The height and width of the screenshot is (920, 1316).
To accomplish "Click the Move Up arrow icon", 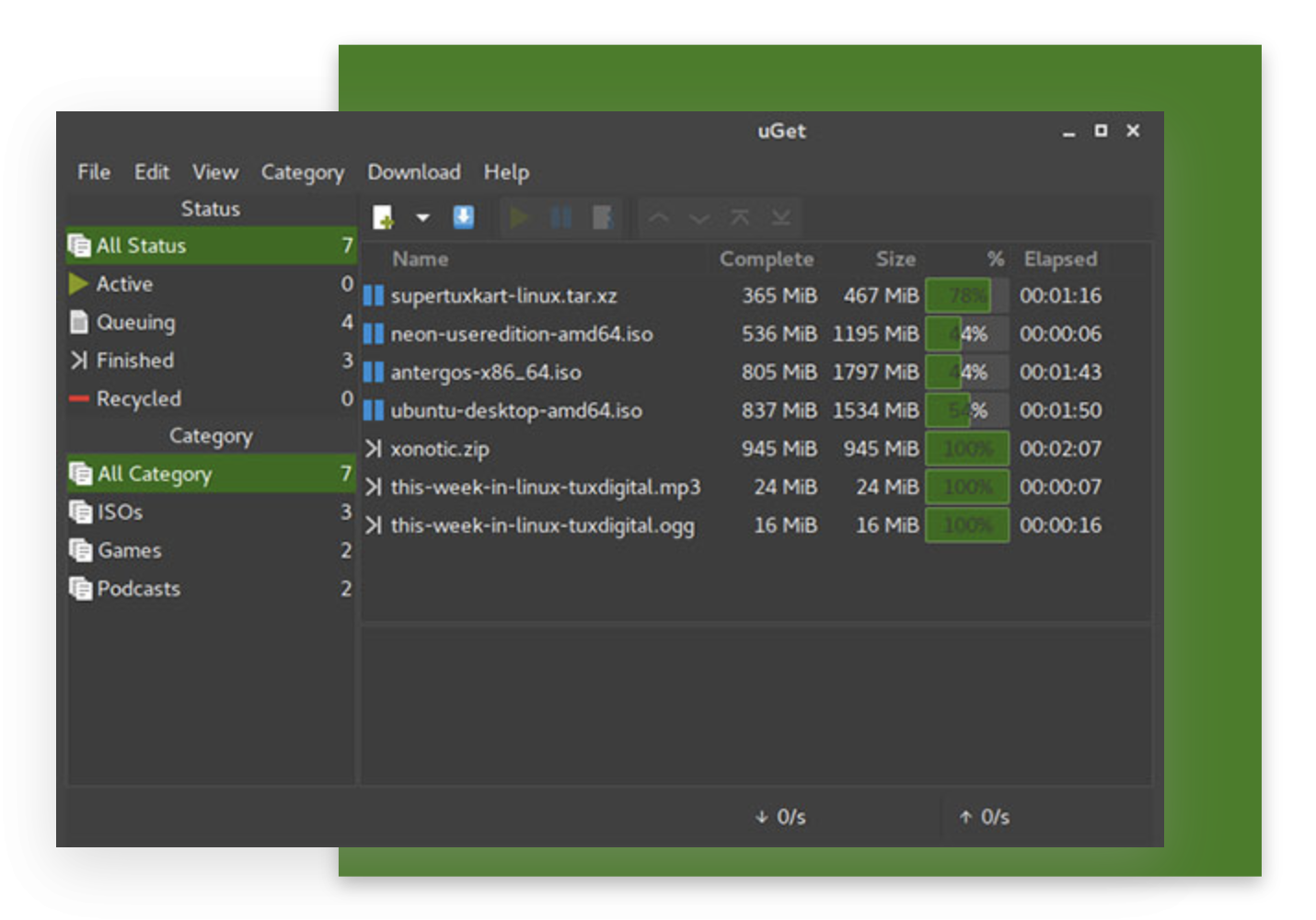I will tap(659, 218).
